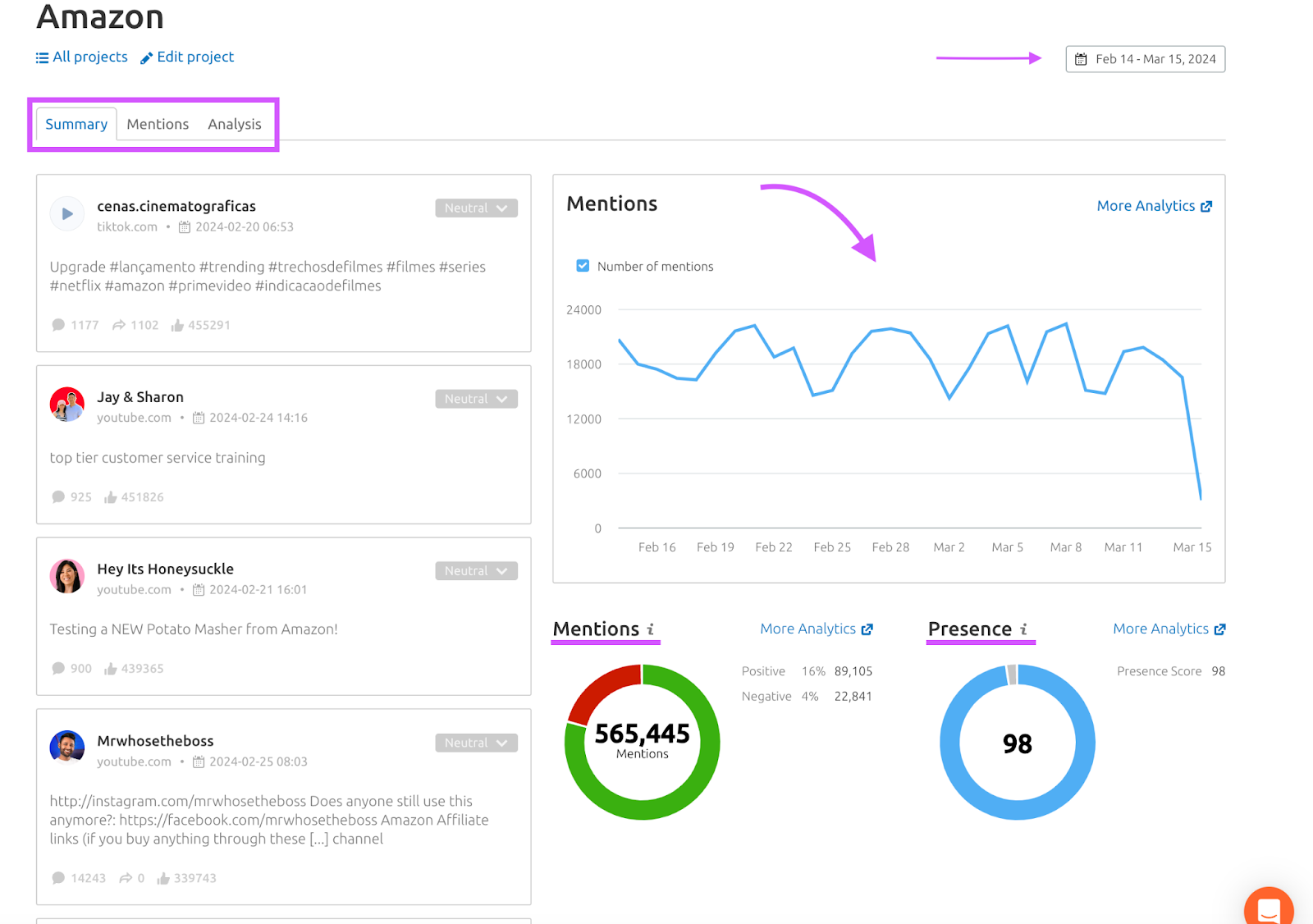
Task: Click the play icon for cenas.cinematograficas
Action: (x=67, y=214)
